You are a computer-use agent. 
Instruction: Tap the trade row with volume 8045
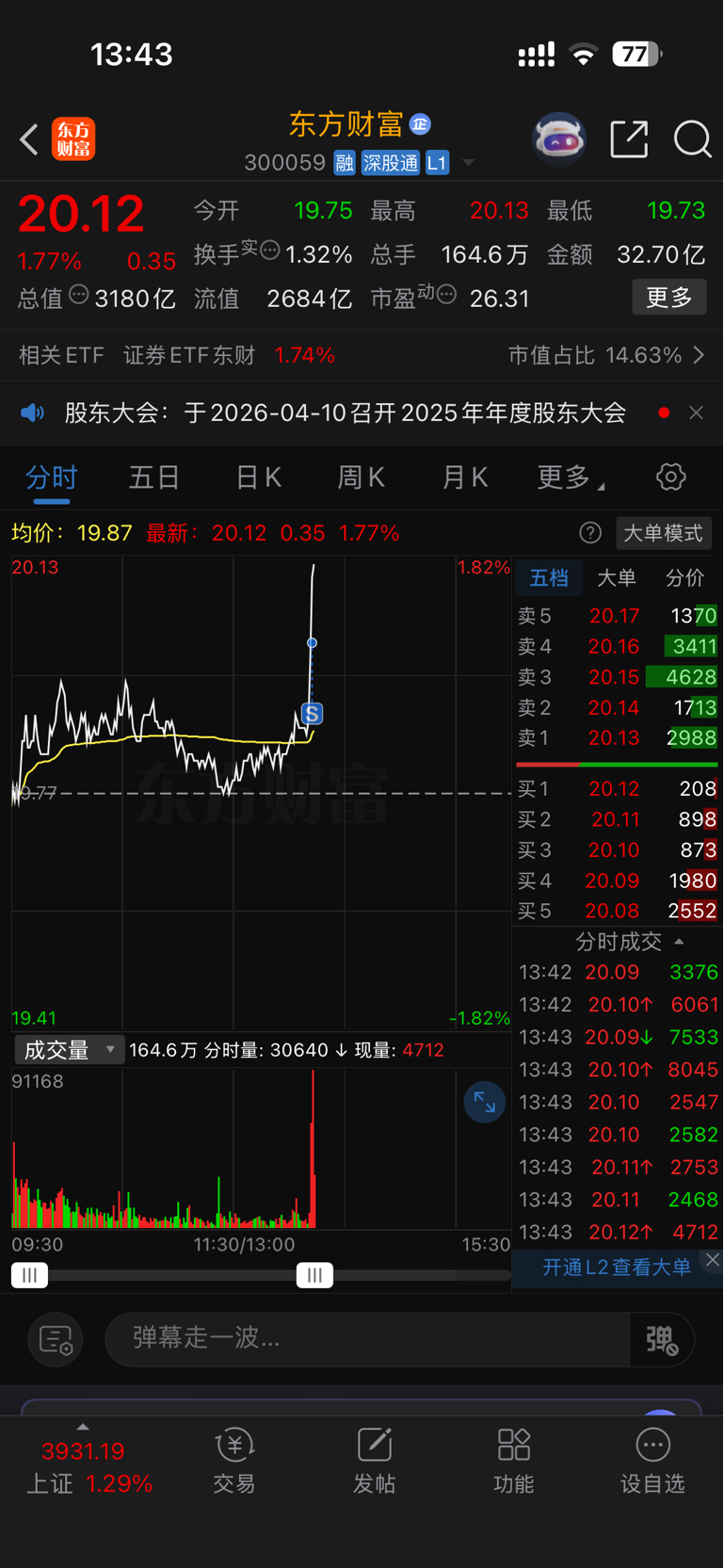(619, 1070)
